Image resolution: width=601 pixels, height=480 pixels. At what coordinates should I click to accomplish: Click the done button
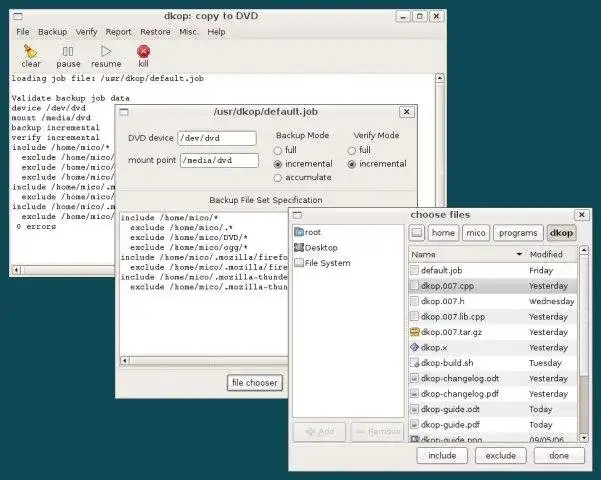559,455
